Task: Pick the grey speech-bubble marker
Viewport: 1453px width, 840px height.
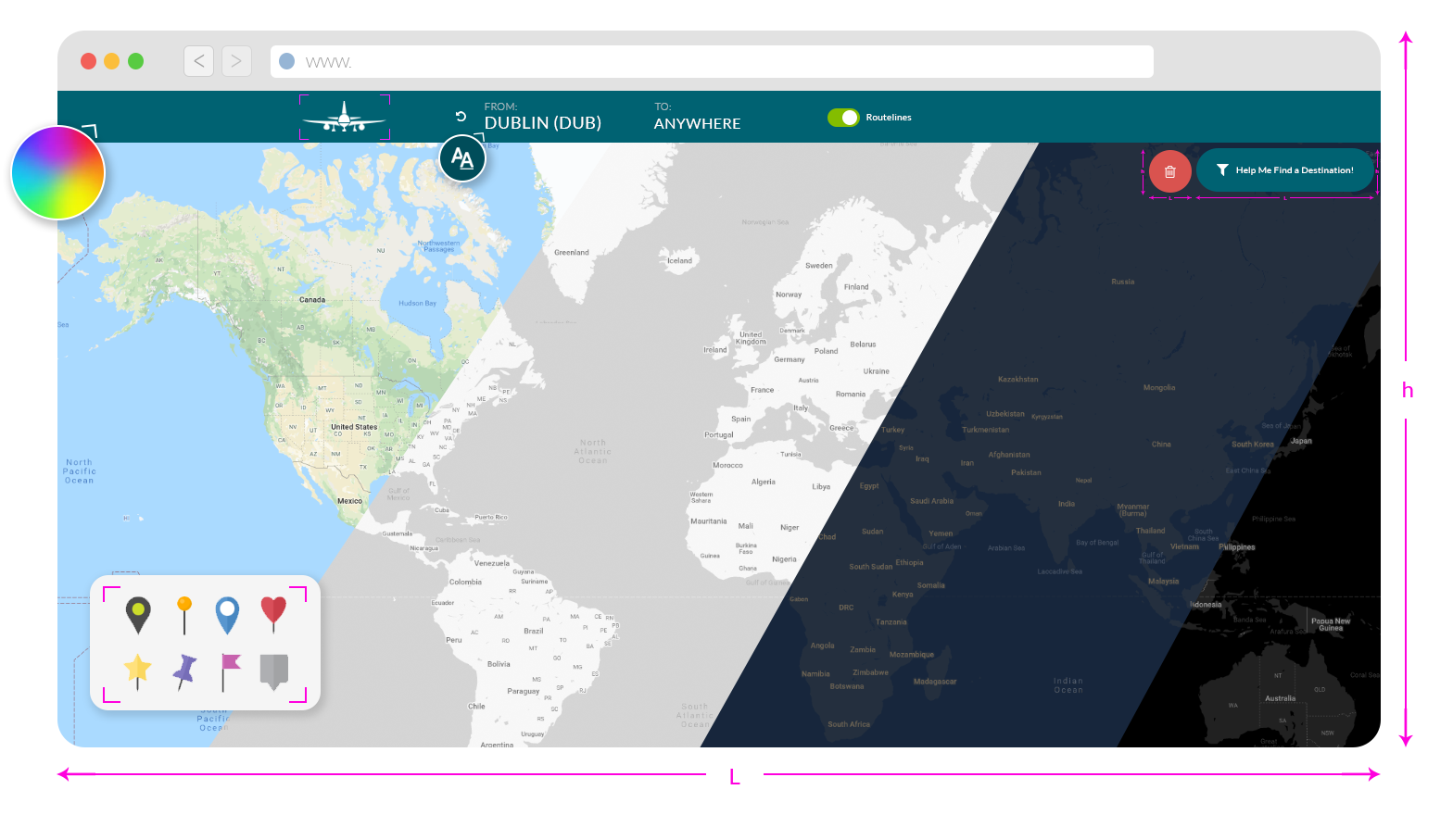Action: click(273, 671)
